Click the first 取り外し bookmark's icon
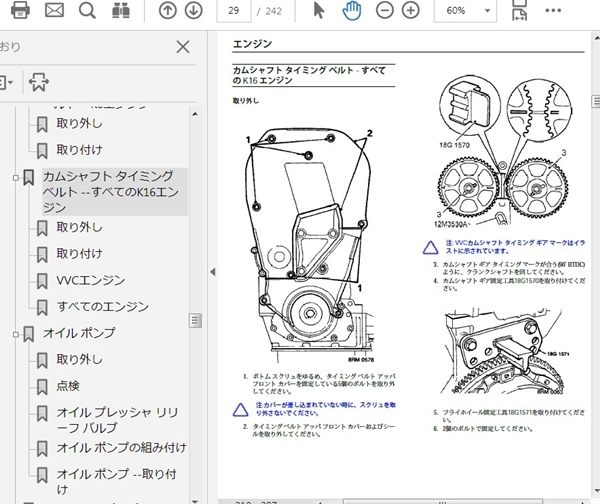600x504 pixels. [42, 124]
